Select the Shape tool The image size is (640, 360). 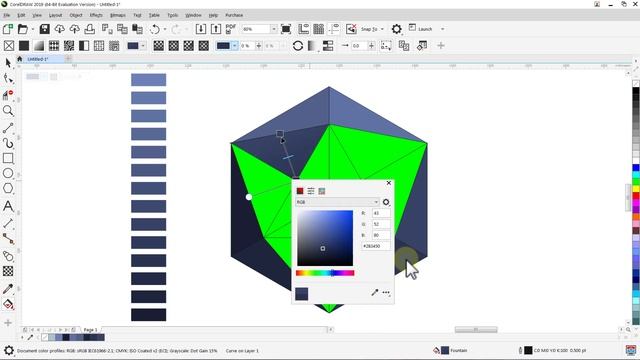pos(8,78)
